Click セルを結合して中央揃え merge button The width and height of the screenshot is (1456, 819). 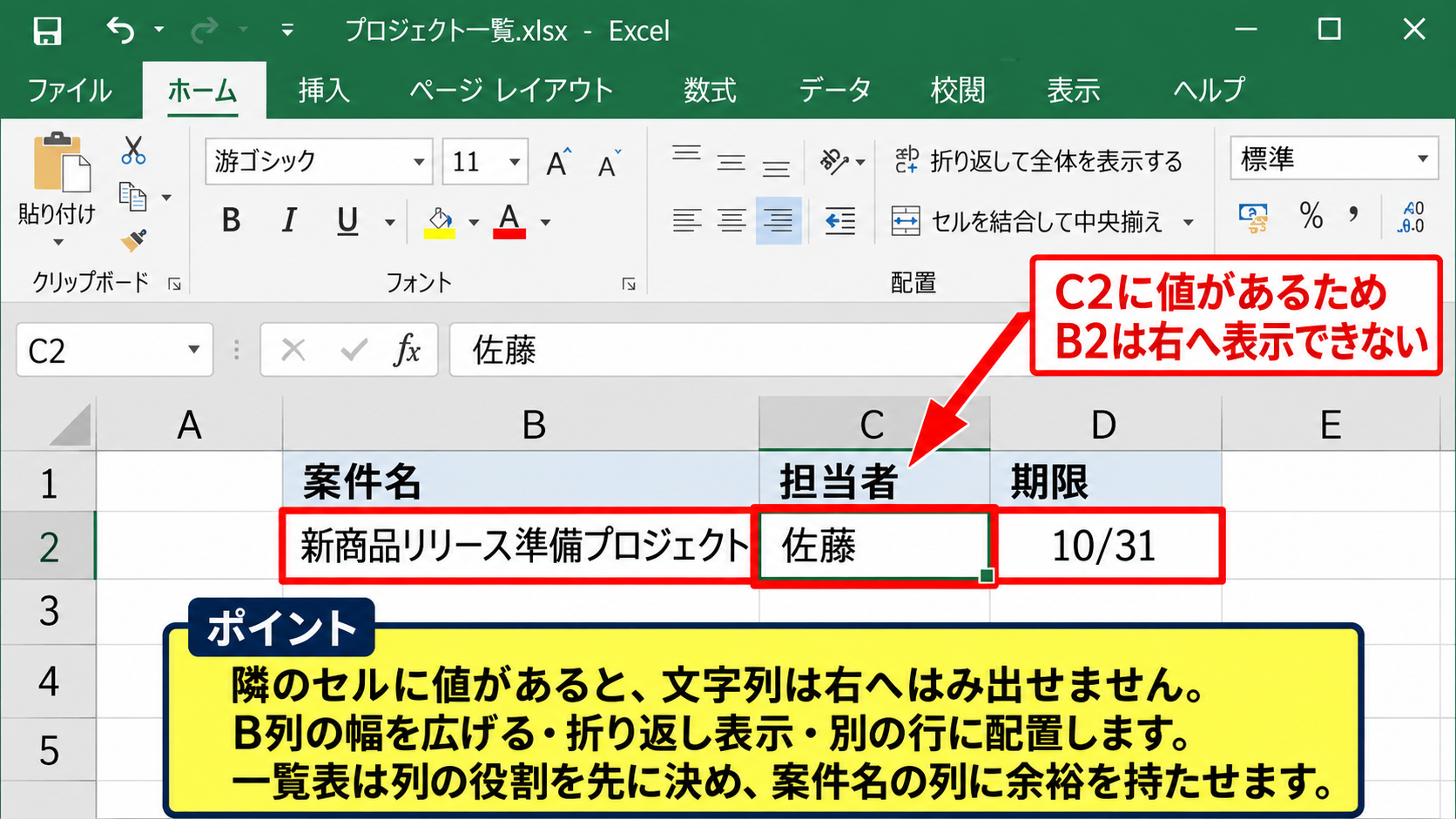(1028, 222)
